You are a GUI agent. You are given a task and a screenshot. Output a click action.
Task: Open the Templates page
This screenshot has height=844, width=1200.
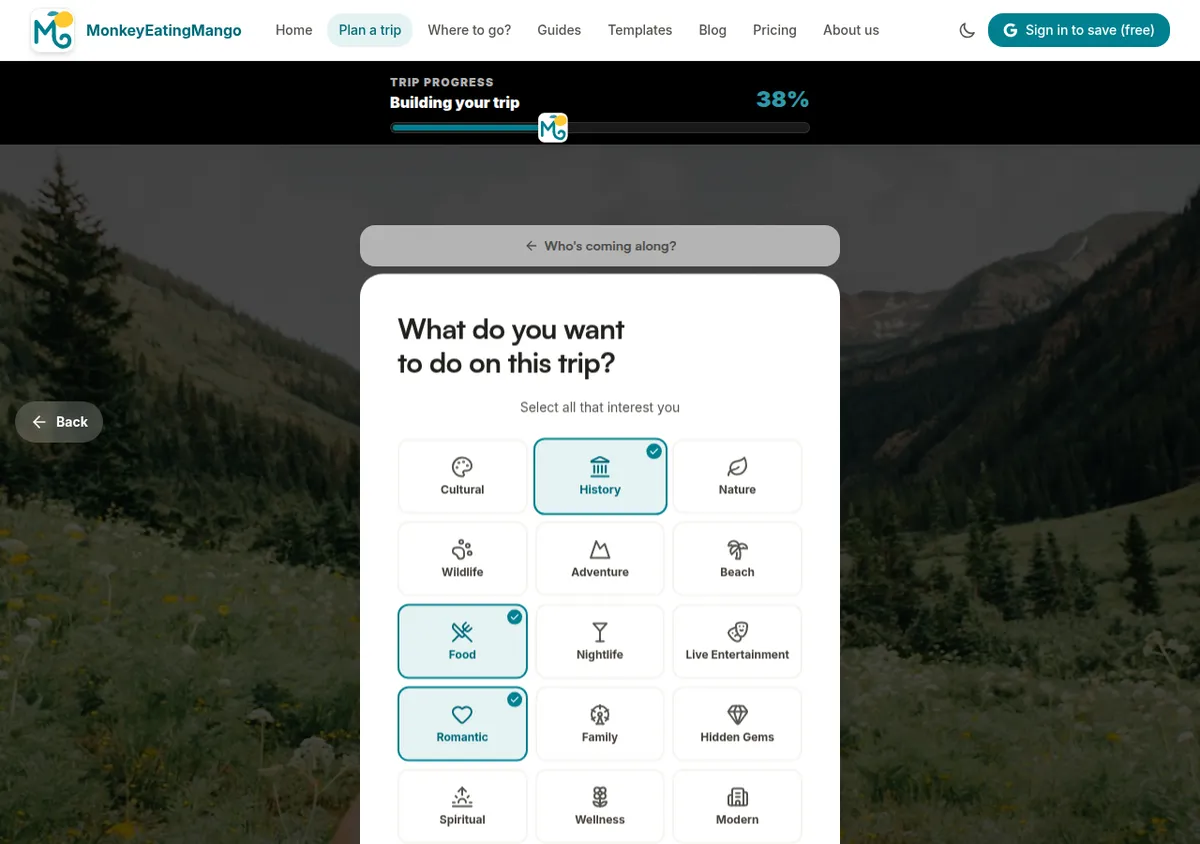[640, 30]
